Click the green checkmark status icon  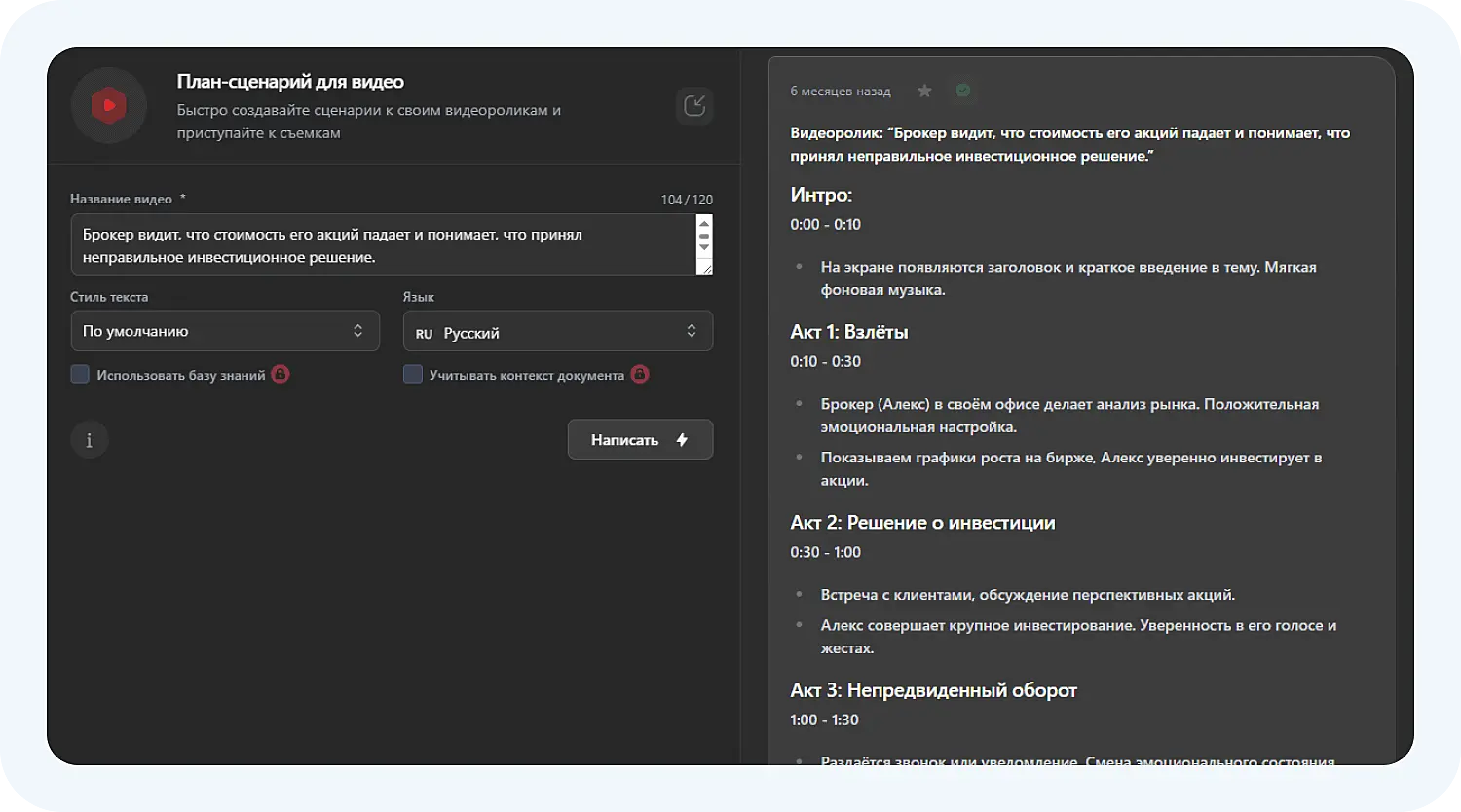[x=963, y=91]
